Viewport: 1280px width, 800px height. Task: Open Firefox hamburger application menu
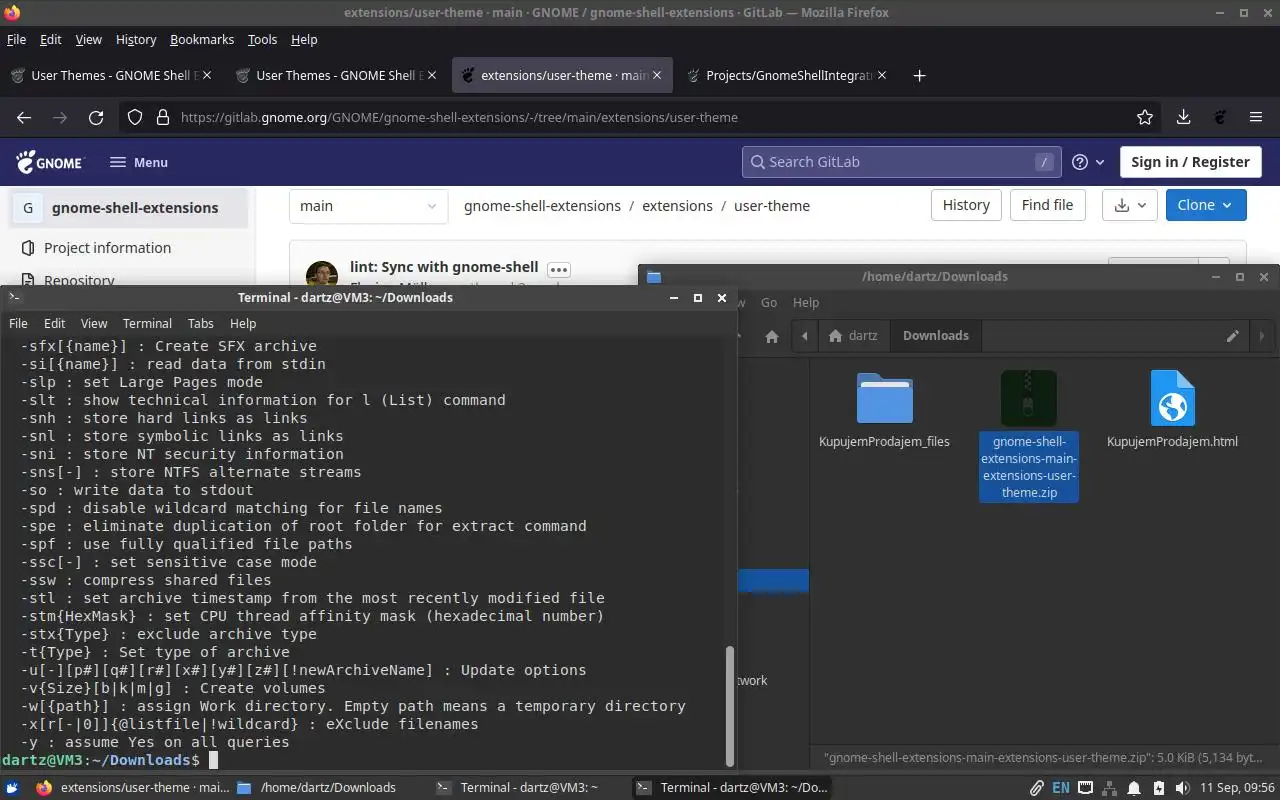coord(1254,117)
